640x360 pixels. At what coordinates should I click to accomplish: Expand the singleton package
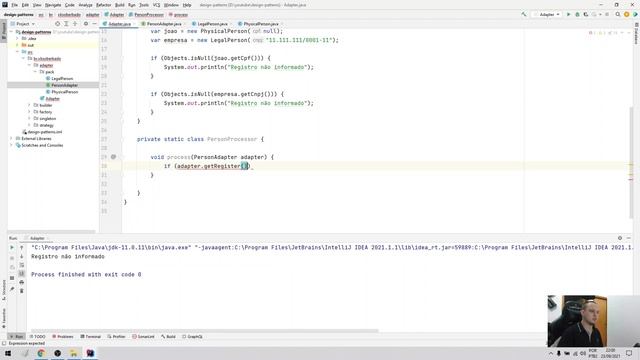(29, 118)
